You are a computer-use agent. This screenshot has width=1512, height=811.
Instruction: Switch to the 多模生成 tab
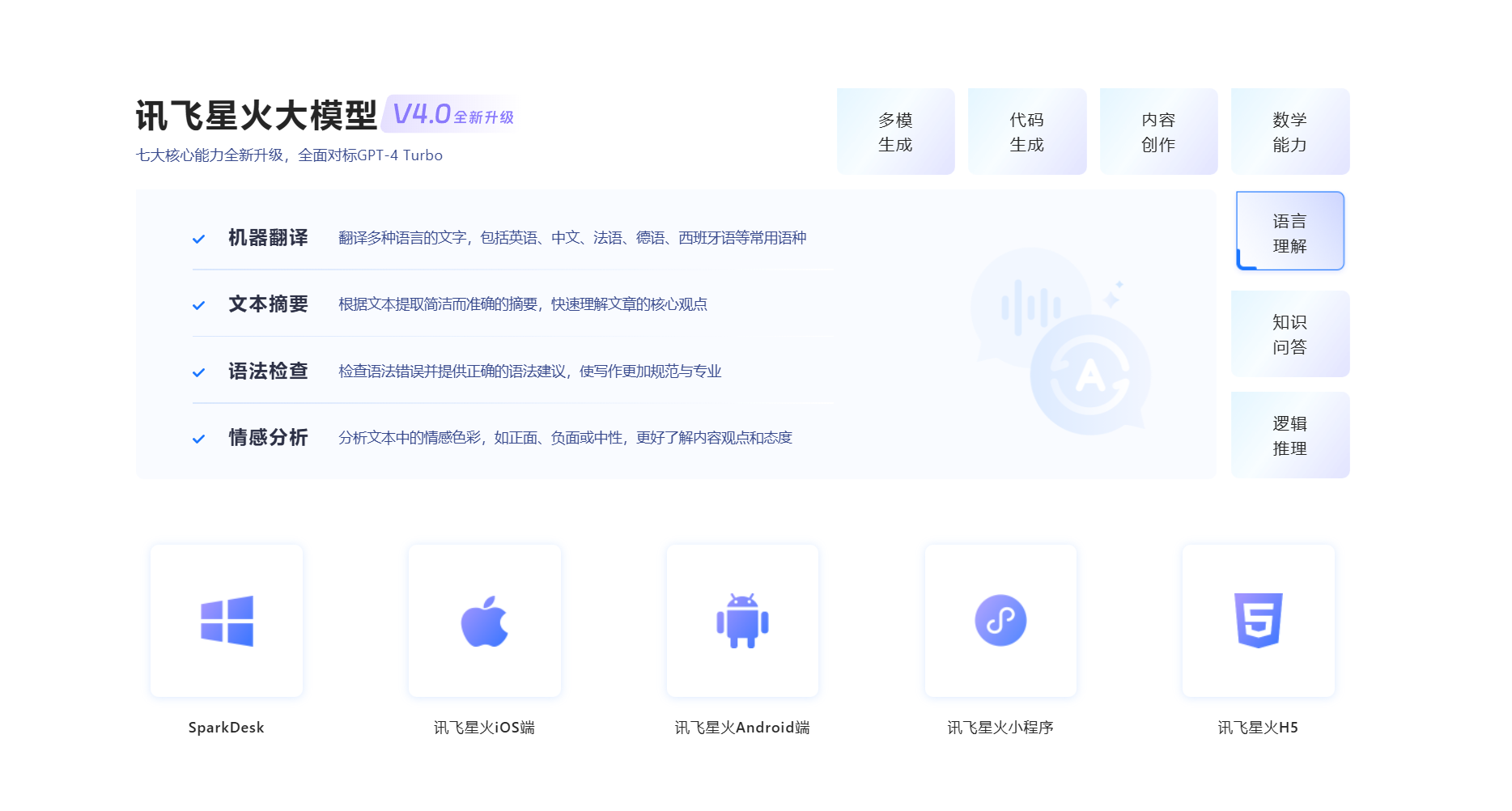point(896,132)
